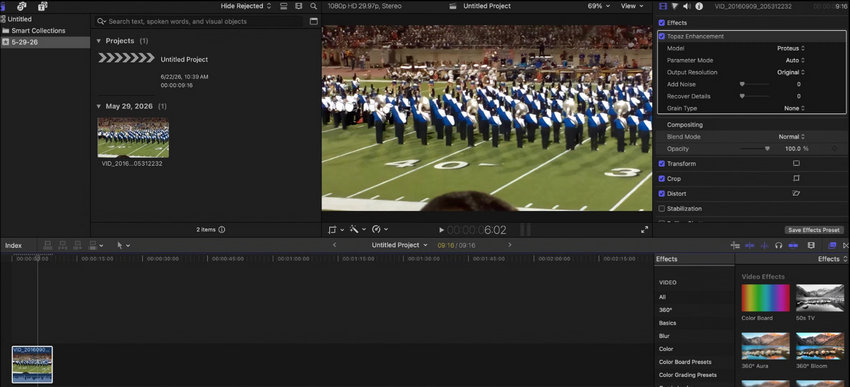The height and width of the screenshot is (387, 850).
Task: Open the Output Resolution dropdown
Action: coord(790,72)
